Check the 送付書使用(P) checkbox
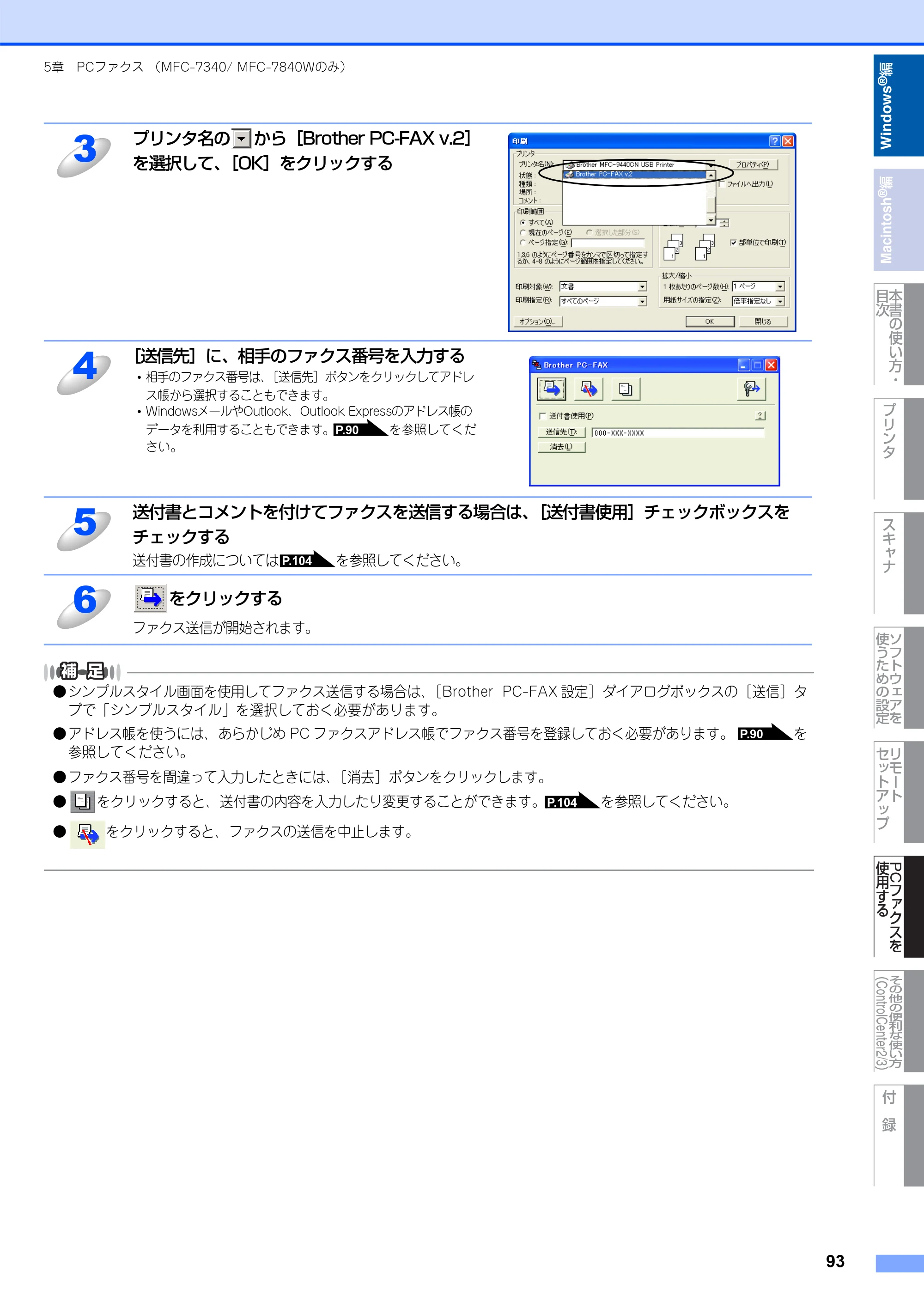Image resolution: width=924 pixels, height=1308 pixels. point(542,416)
